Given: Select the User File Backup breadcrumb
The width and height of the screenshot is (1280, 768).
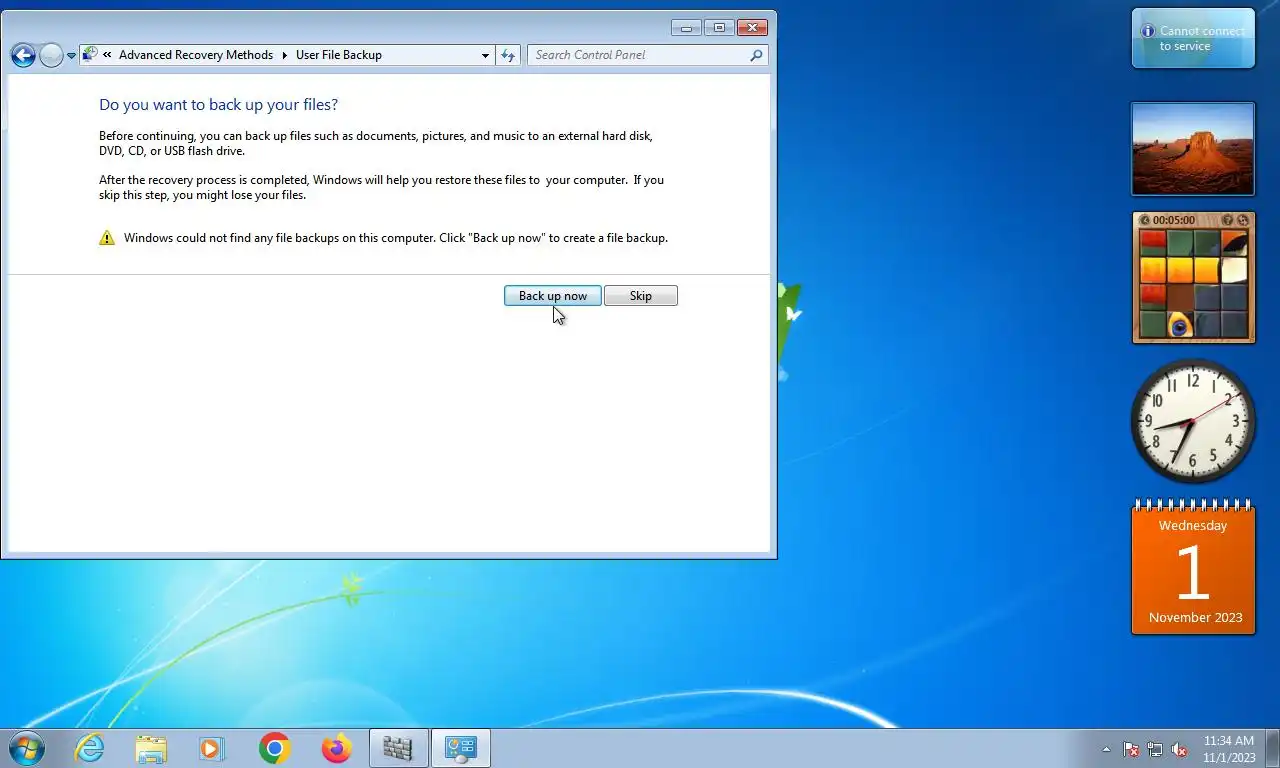Looking at the screenshot, I should point(339,55).
